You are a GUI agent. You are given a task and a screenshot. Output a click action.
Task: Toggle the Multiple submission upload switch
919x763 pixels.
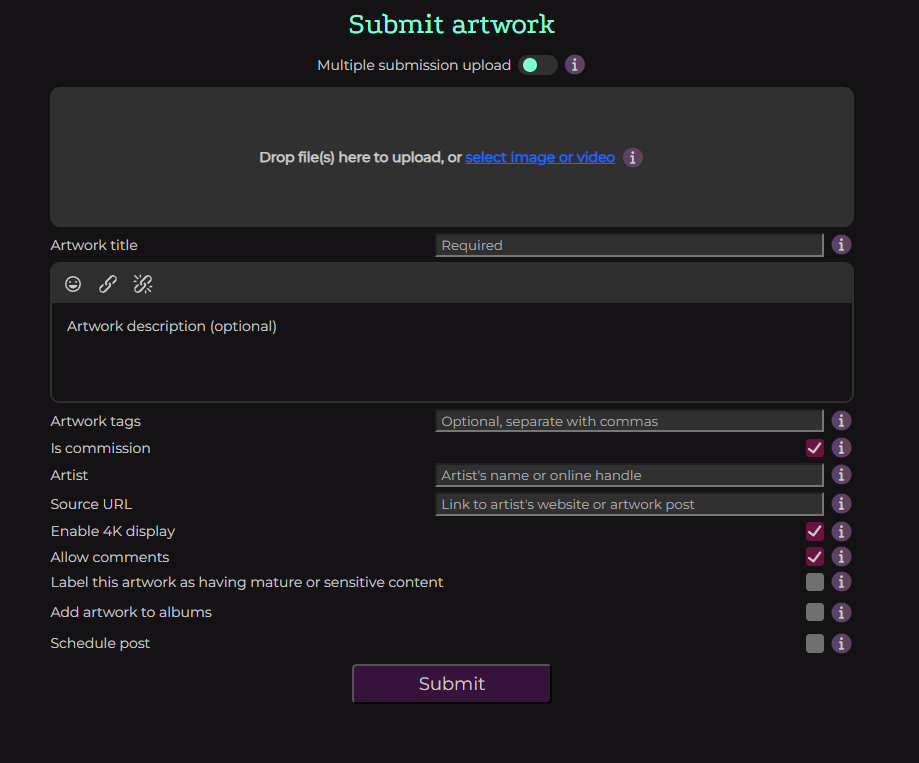[x=537, y=65]
